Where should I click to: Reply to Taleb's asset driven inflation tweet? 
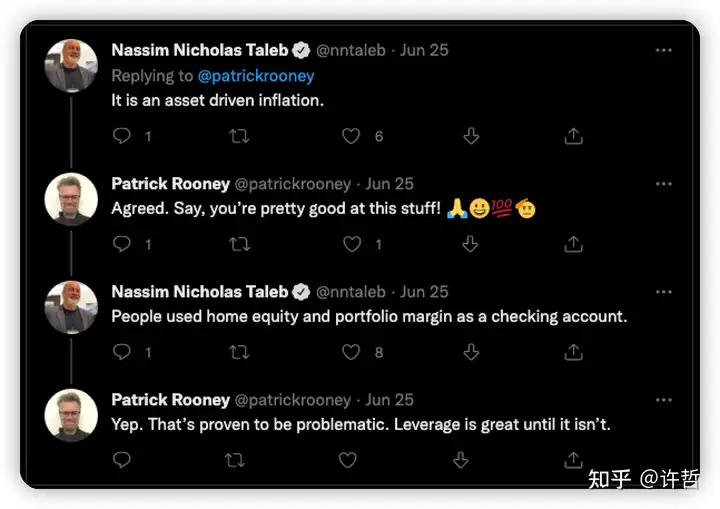[122, 136]
